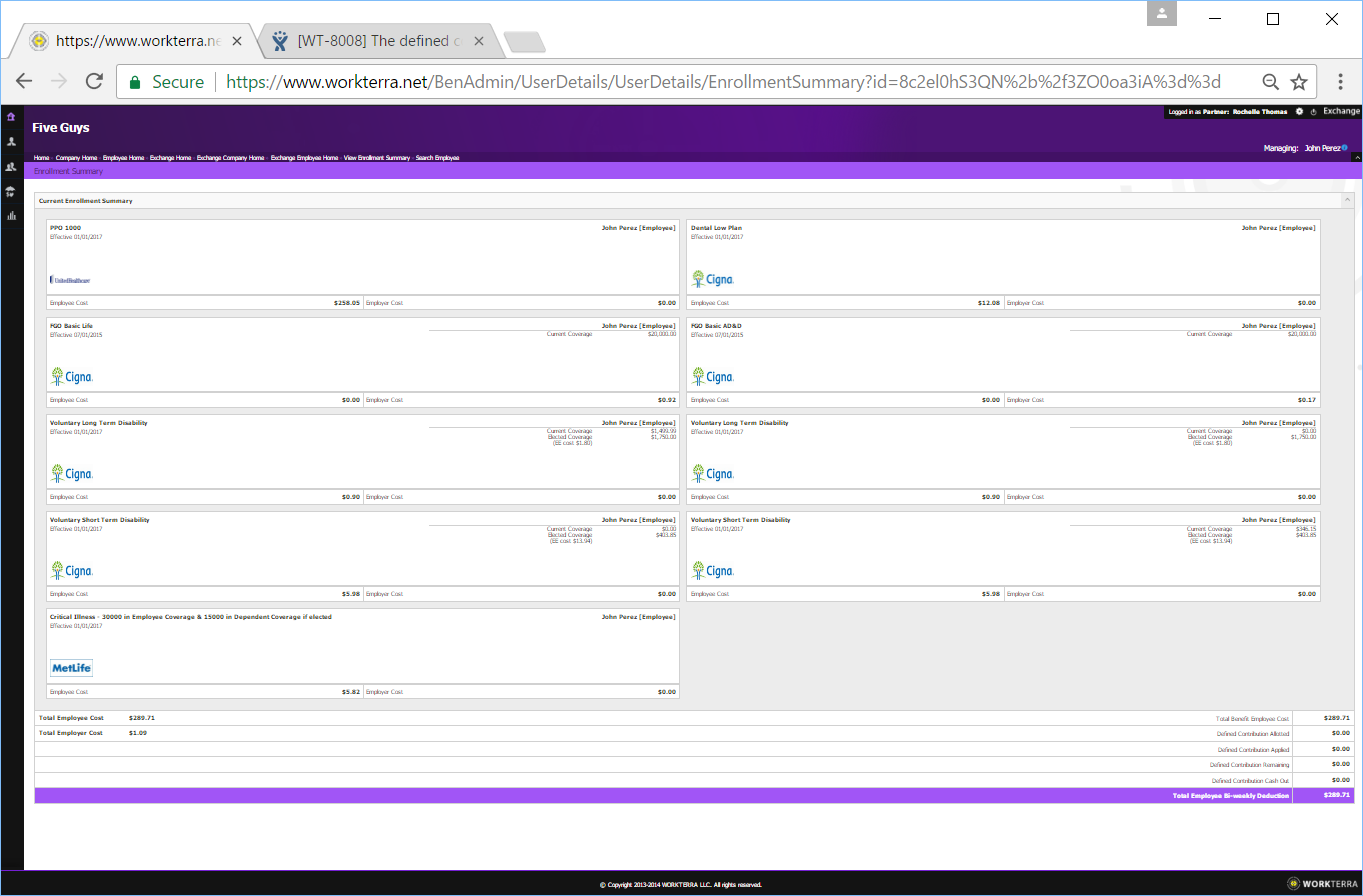Open the group-of-people icon in the sidebar

click(x=11, y=166)
